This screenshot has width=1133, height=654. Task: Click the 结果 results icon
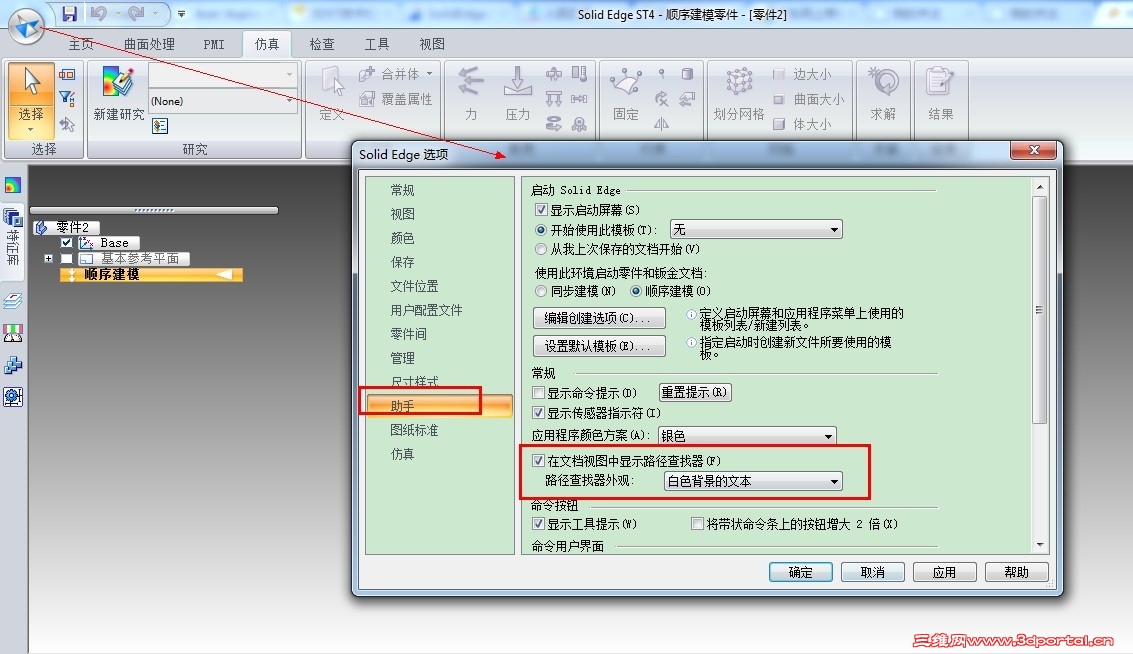pos(939,82)
